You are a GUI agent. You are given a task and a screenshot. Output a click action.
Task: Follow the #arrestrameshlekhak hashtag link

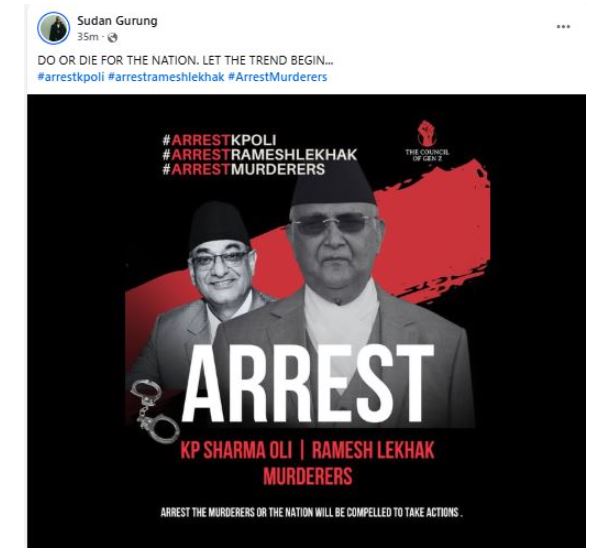click(166, 77)
